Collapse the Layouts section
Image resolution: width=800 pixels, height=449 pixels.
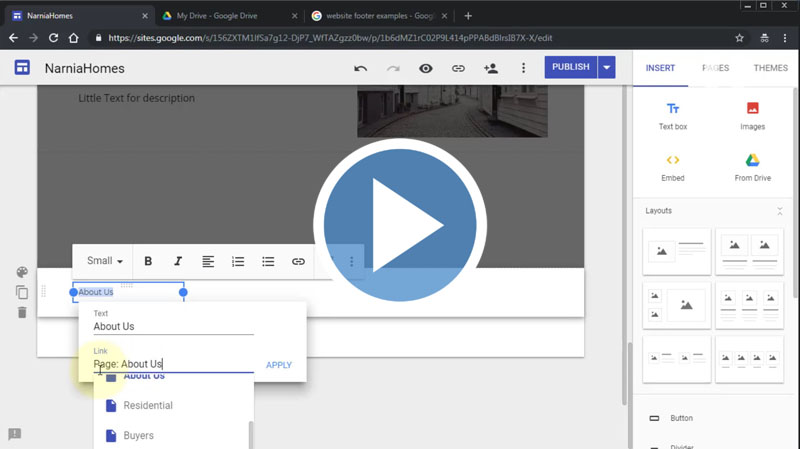click(780, 211)
